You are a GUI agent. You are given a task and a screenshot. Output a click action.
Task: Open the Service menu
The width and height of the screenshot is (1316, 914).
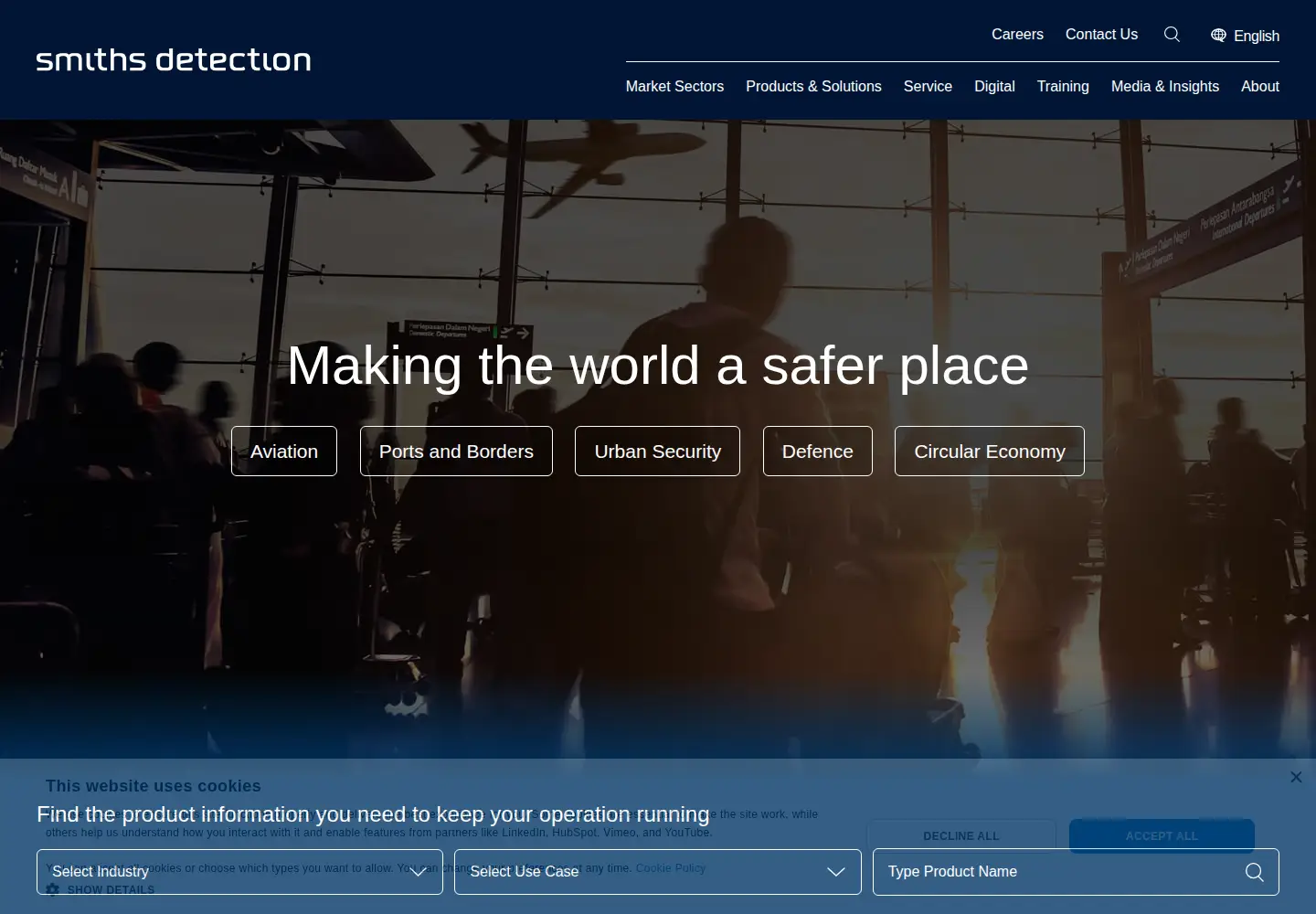click(x=928, y=86)
